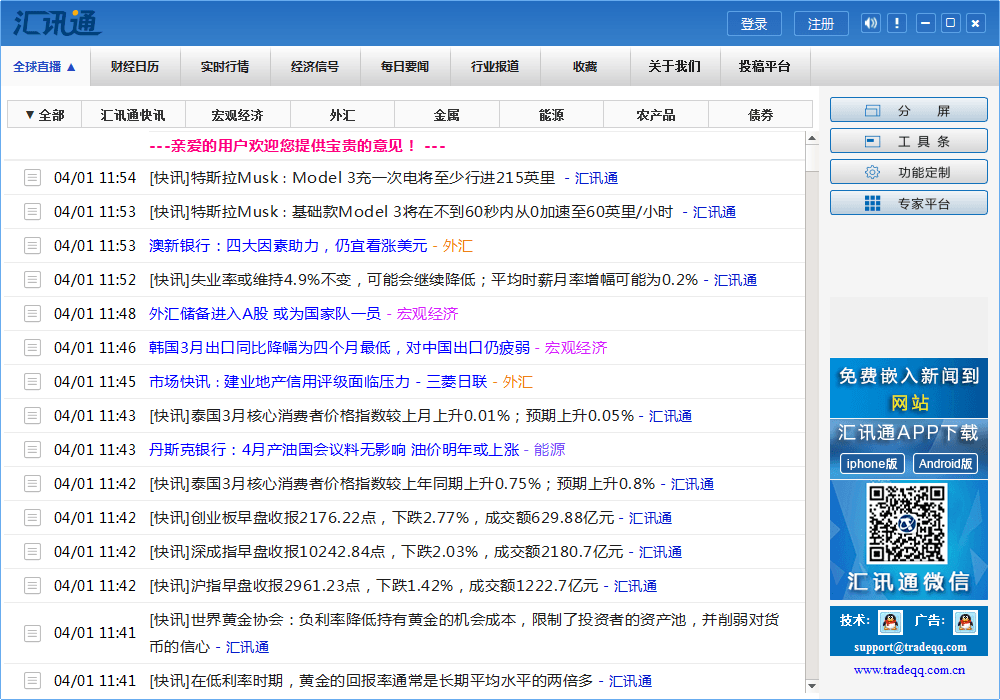Image resolution: width=1000 pixels, height=700 pixels.
Task: Click the document icon beside 丹斯克银行 news
Action: (x=33, y=449)
